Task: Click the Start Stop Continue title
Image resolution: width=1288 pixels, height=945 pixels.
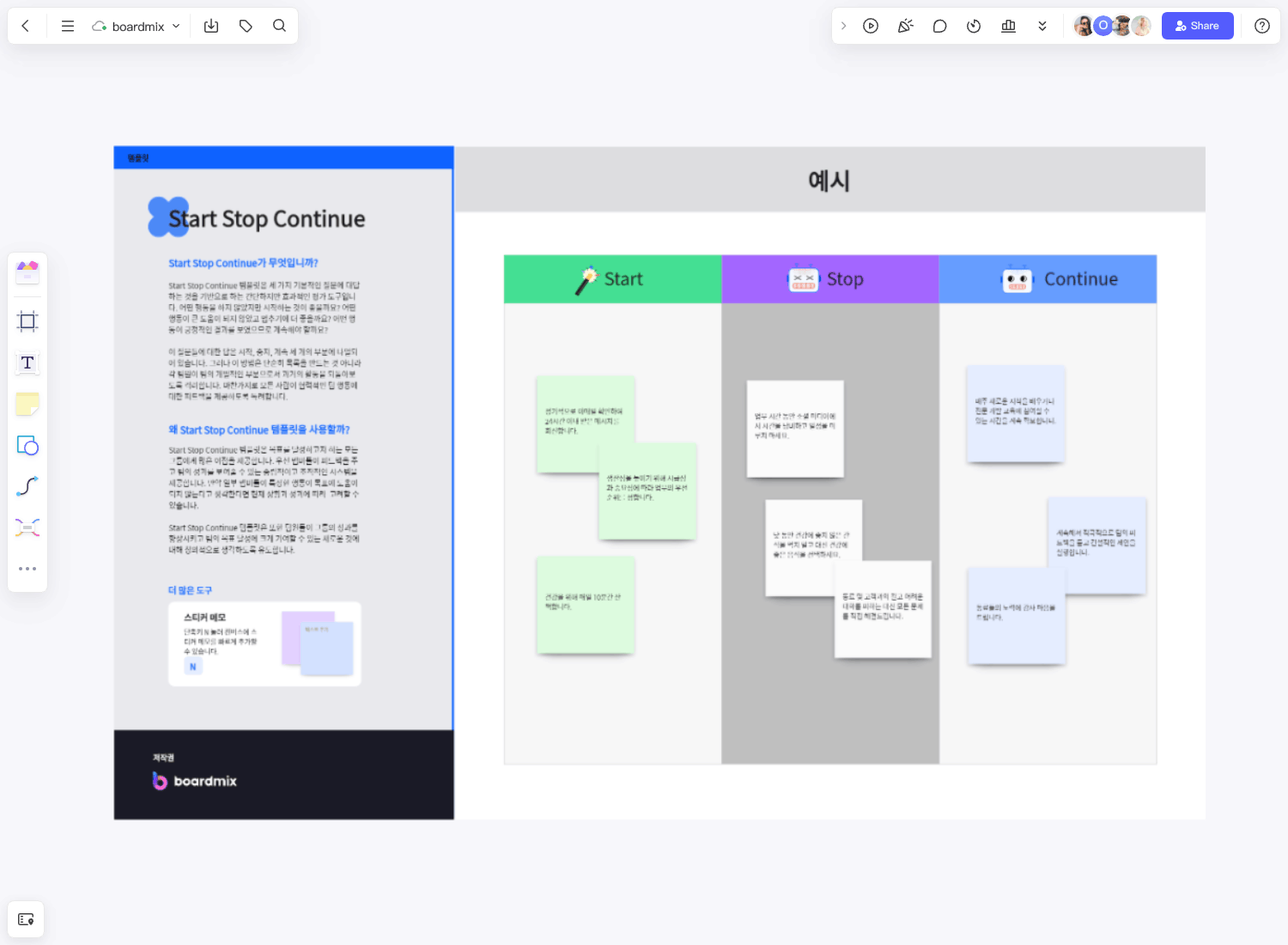Action: click(266, 219)
